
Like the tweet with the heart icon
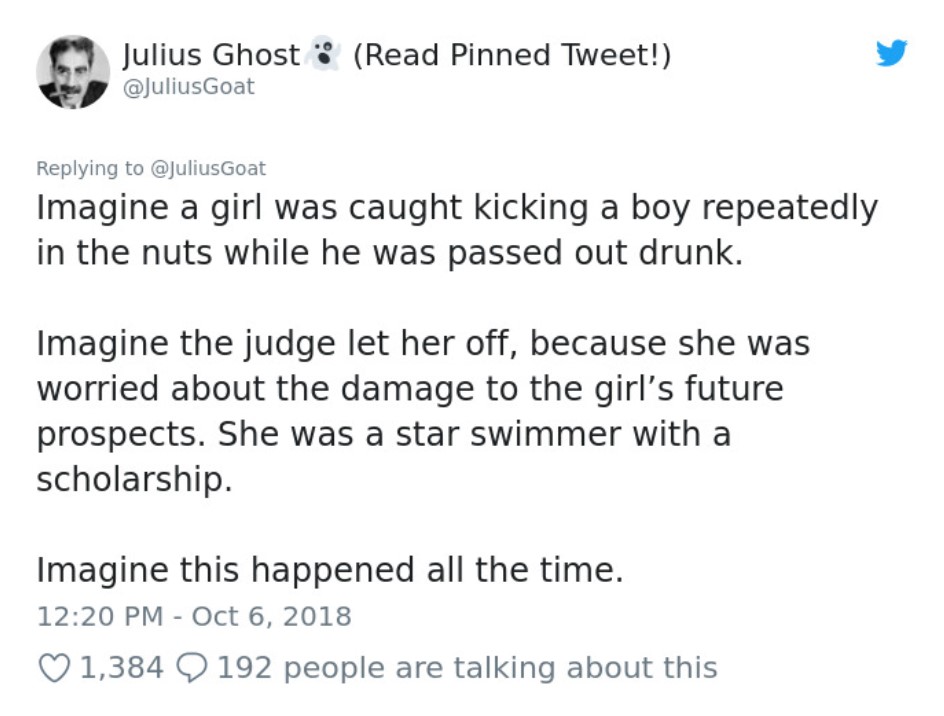54,668
